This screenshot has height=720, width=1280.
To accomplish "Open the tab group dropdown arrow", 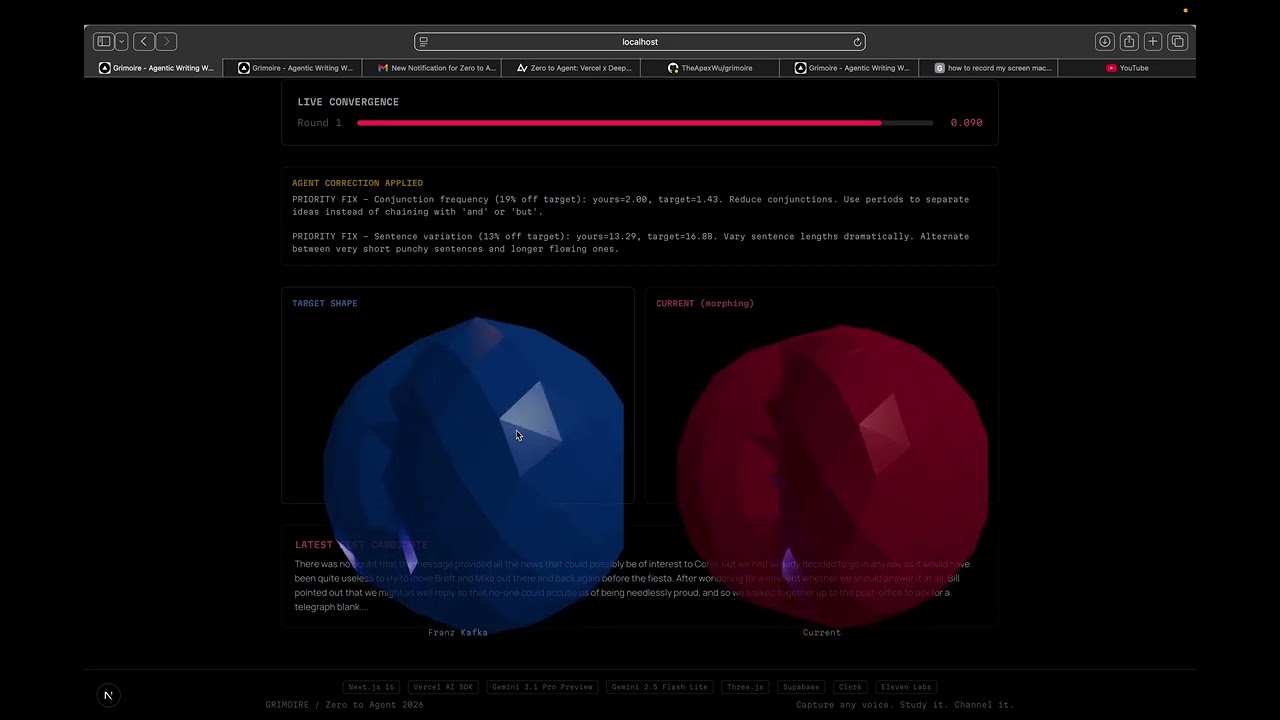I will tap(122, 42).
